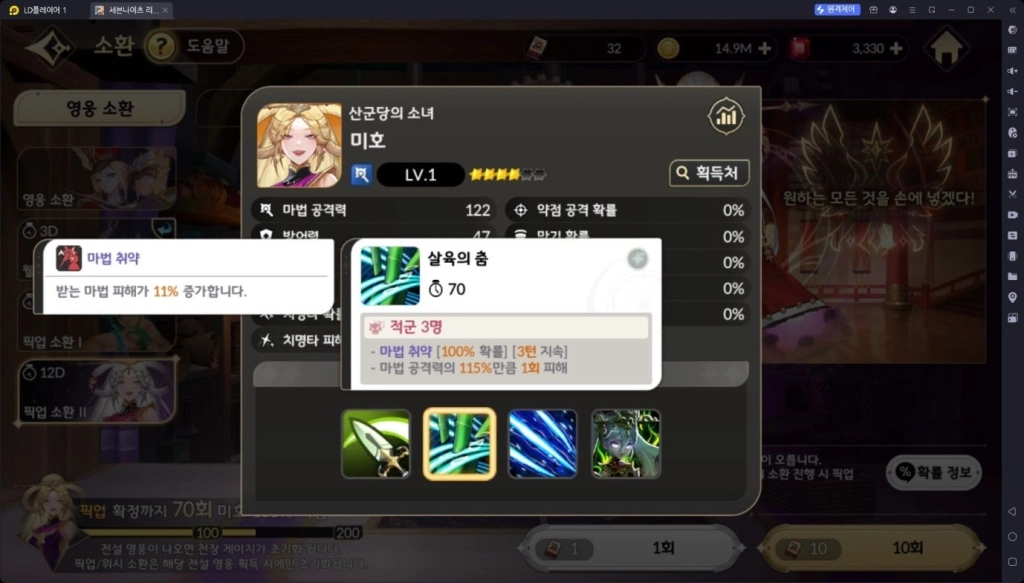
Task: Select the green-haired character passive skill icon
Action: point(626,444)
